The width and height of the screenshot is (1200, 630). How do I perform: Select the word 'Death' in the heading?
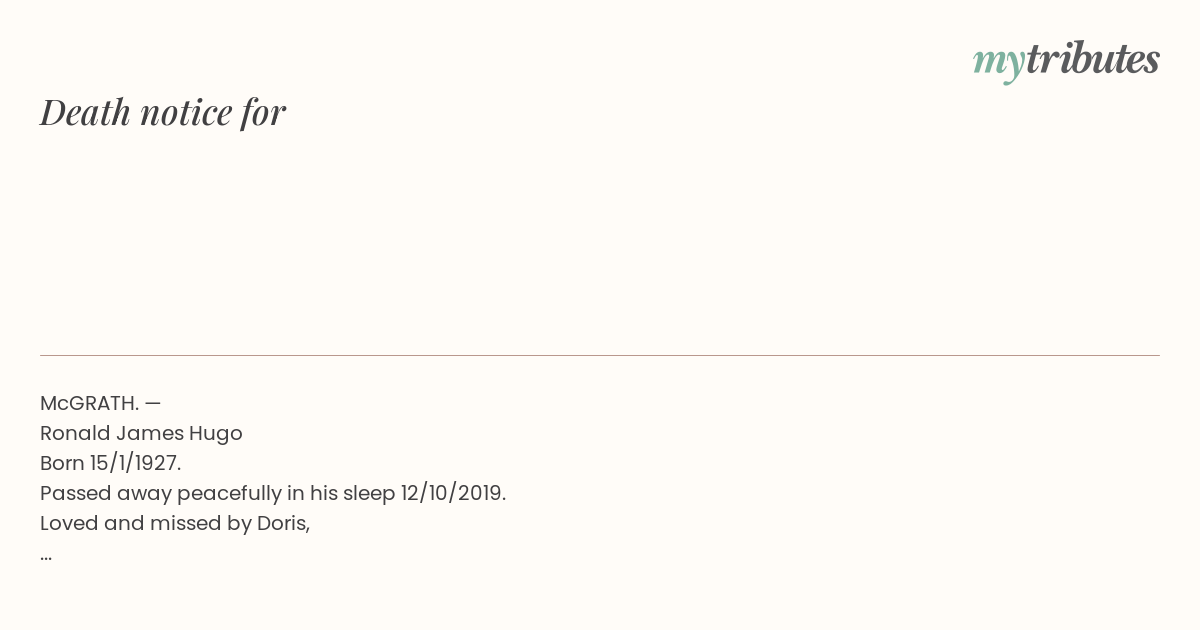click(x=86, y=112)
